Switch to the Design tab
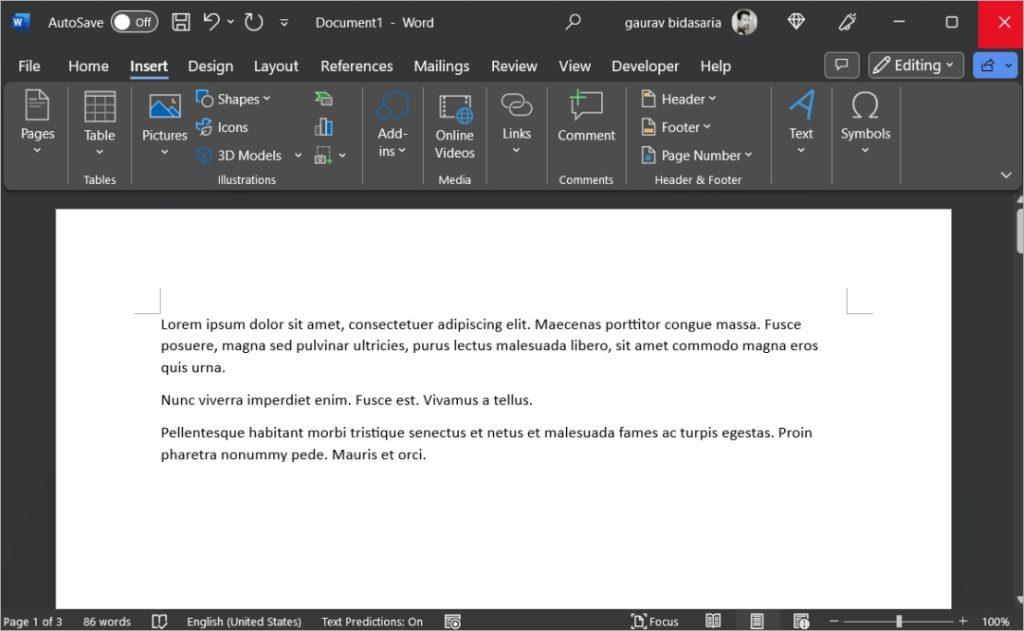 [x=210, y=66]
